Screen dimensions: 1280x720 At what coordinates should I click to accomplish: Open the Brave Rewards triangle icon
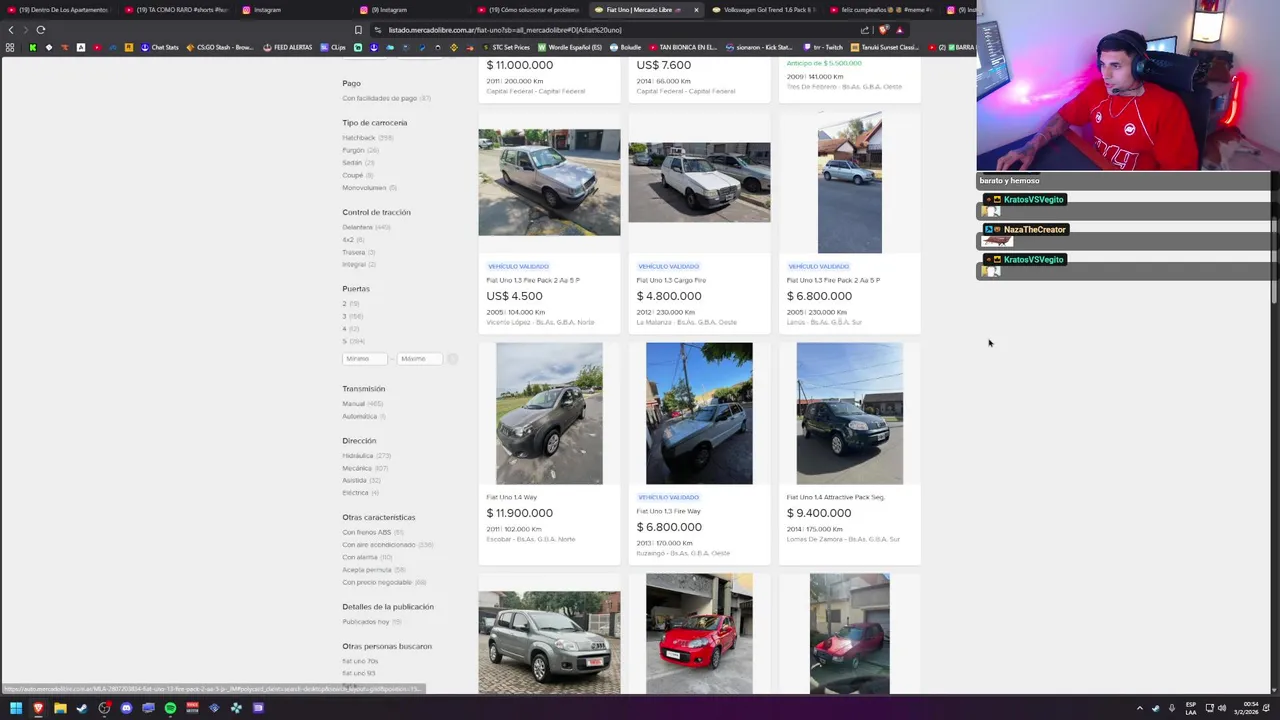point(899,30)
